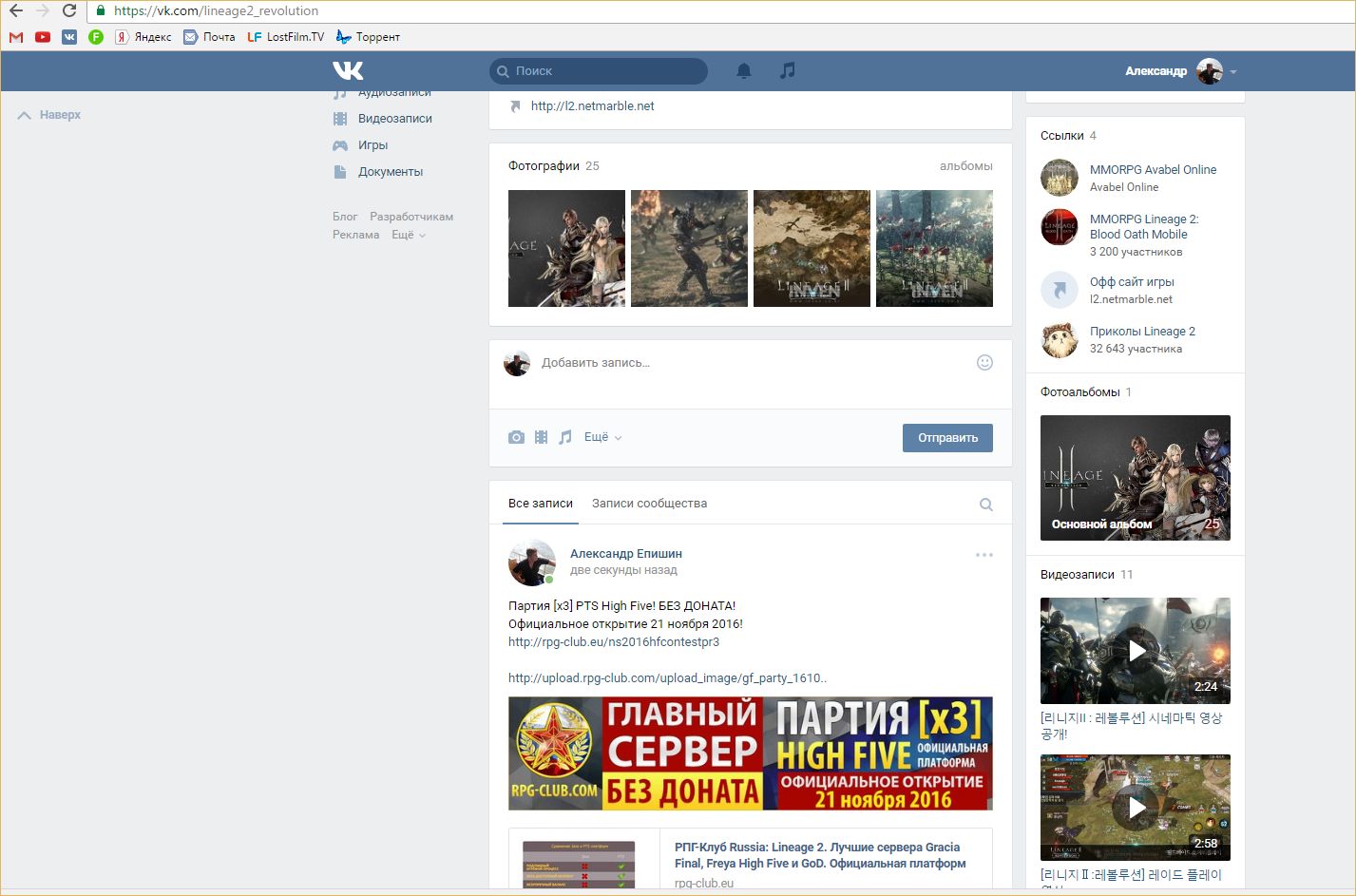Click Добавить запись text field

pyautogui.click(x=751, y=363)
